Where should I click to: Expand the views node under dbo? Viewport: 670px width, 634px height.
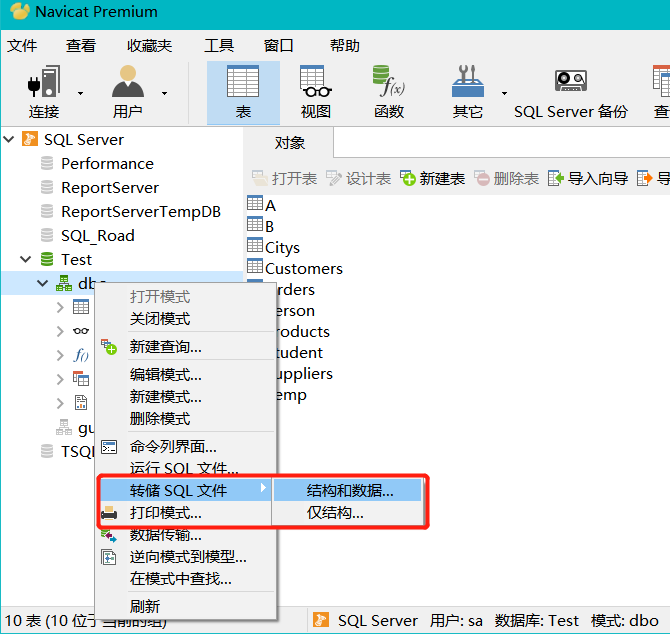pos(60,331)
